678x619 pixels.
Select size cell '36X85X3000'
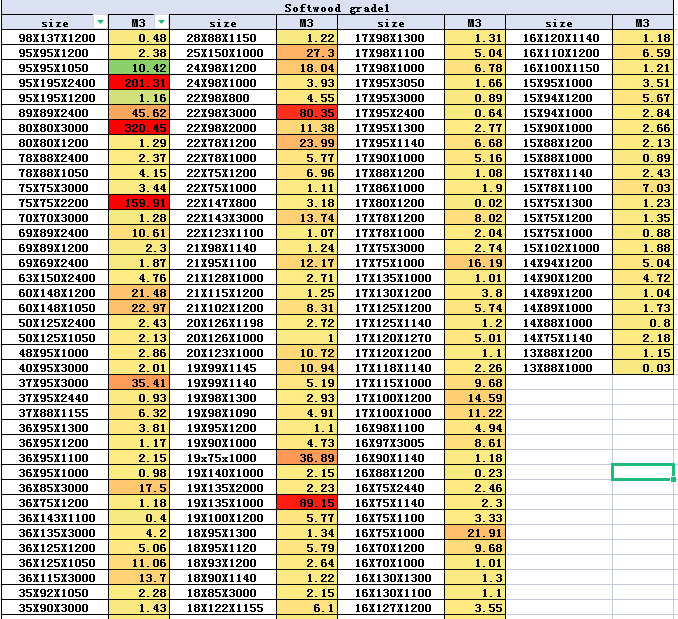(x=55, y=488)
